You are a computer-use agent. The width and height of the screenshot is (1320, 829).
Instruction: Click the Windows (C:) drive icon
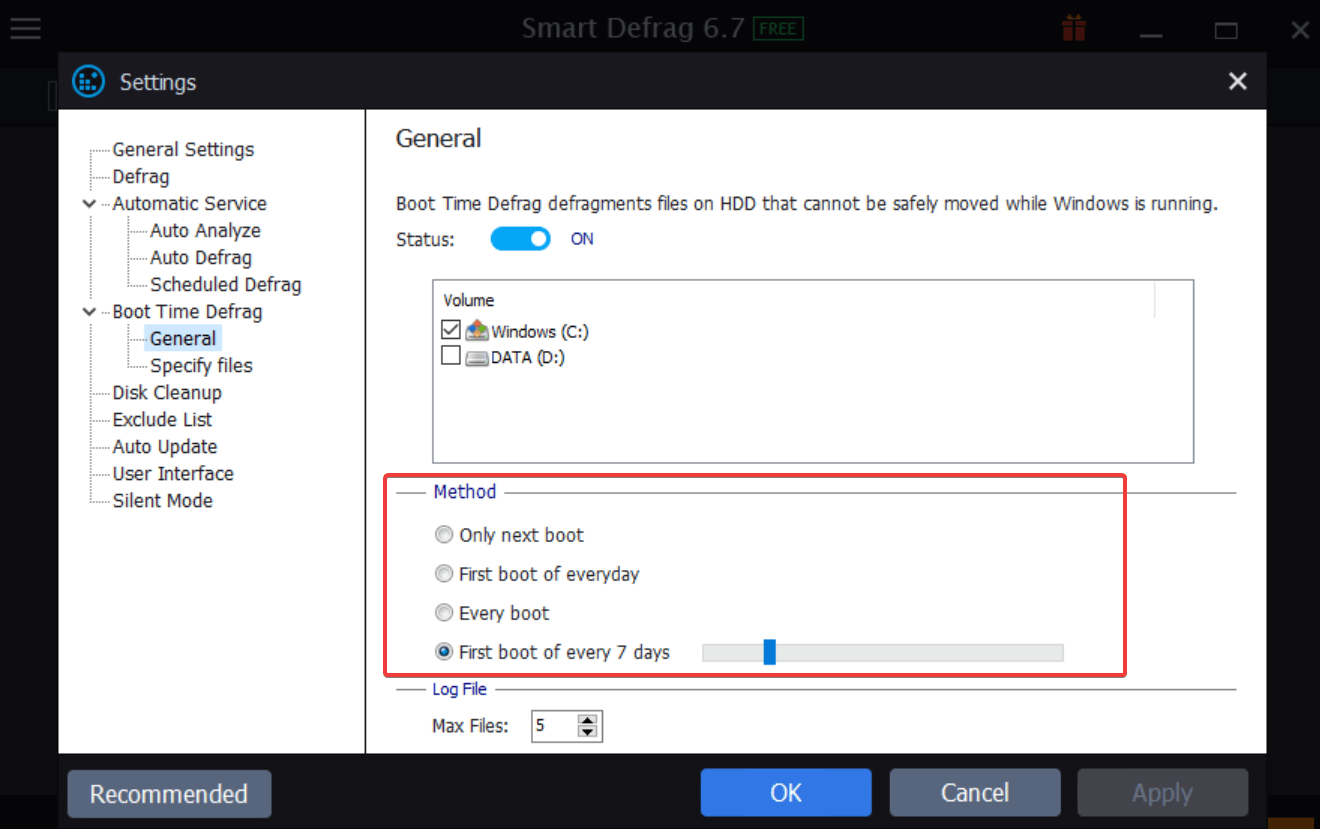coord(476,330)
